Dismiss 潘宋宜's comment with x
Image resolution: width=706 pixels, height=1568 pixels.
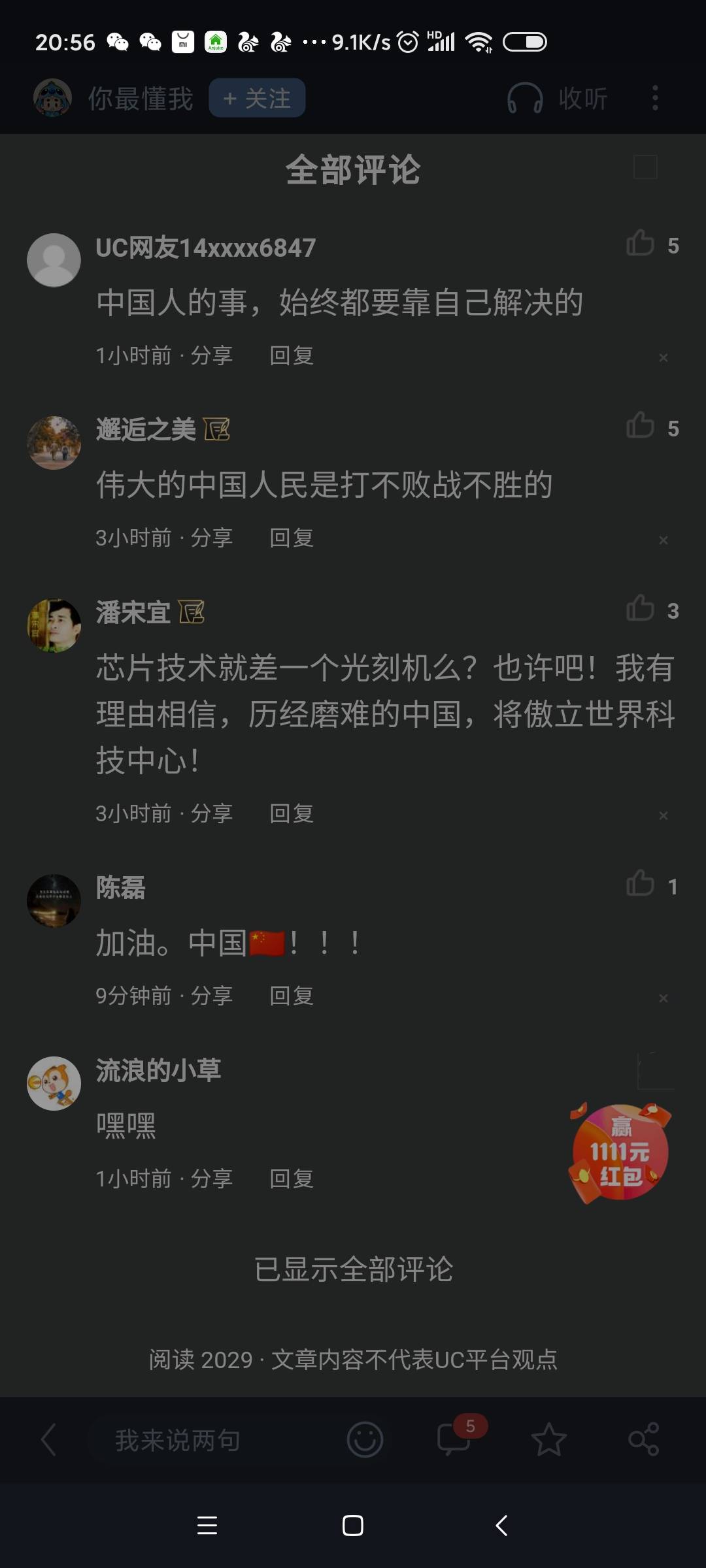664,815
